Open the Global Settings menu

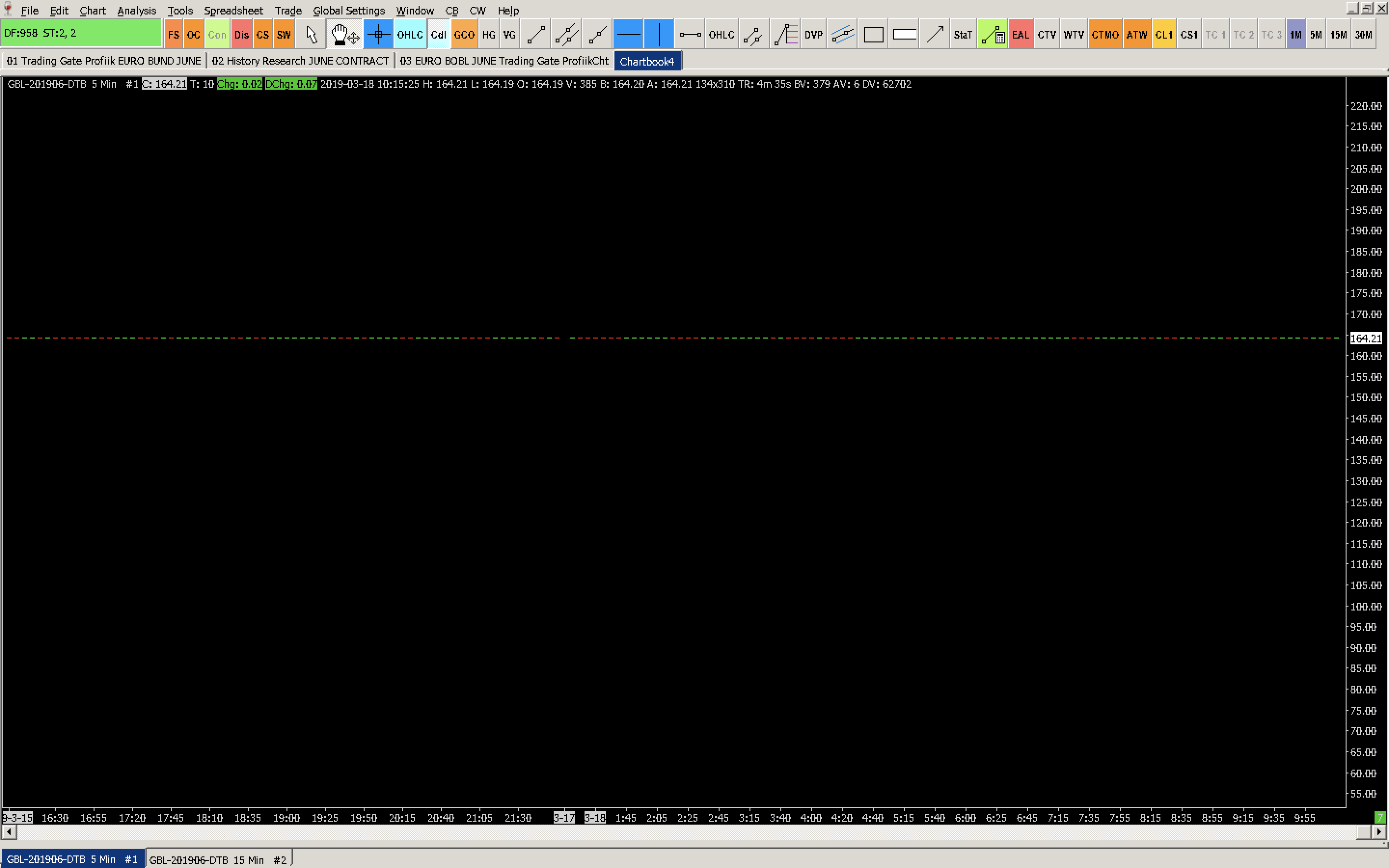tap(348, 10)
